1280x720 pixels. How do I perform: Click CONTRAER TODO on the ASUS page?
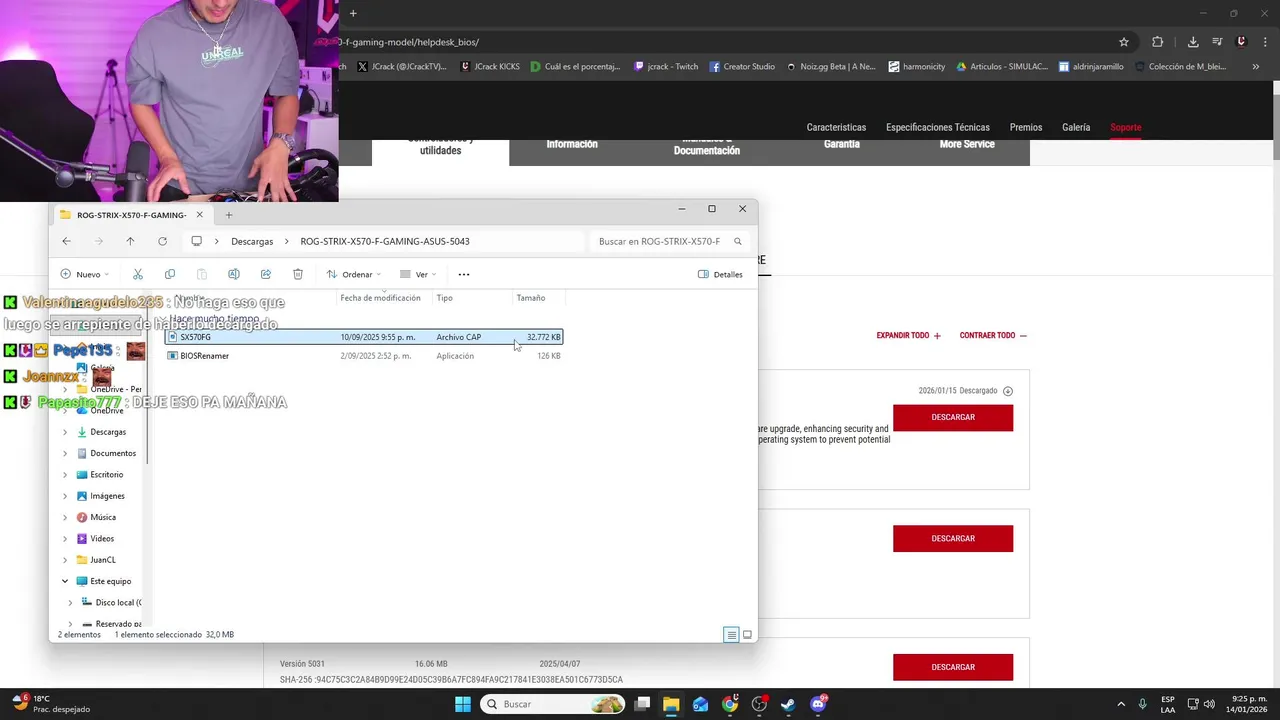point(993,336)
